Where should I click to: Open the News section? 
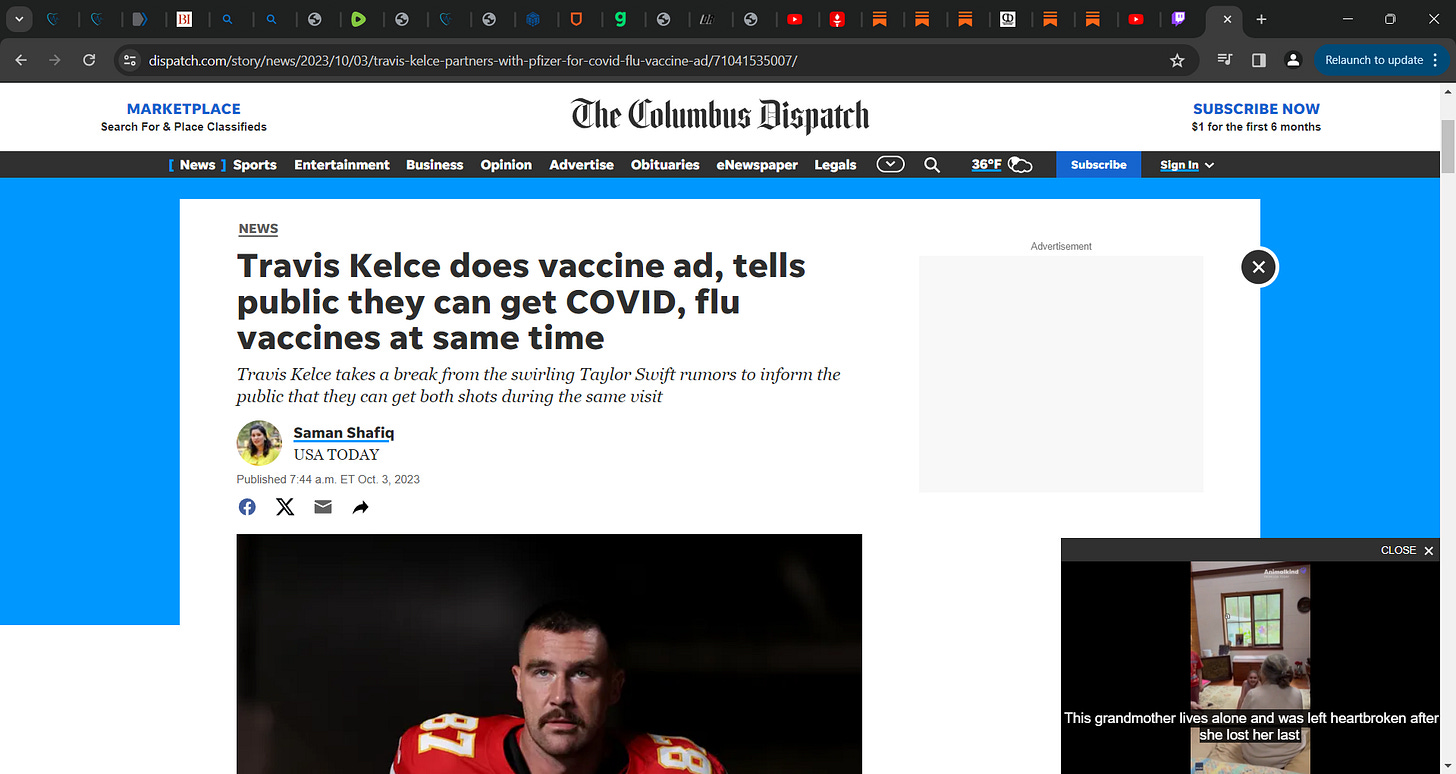click(x=197, y=165)
